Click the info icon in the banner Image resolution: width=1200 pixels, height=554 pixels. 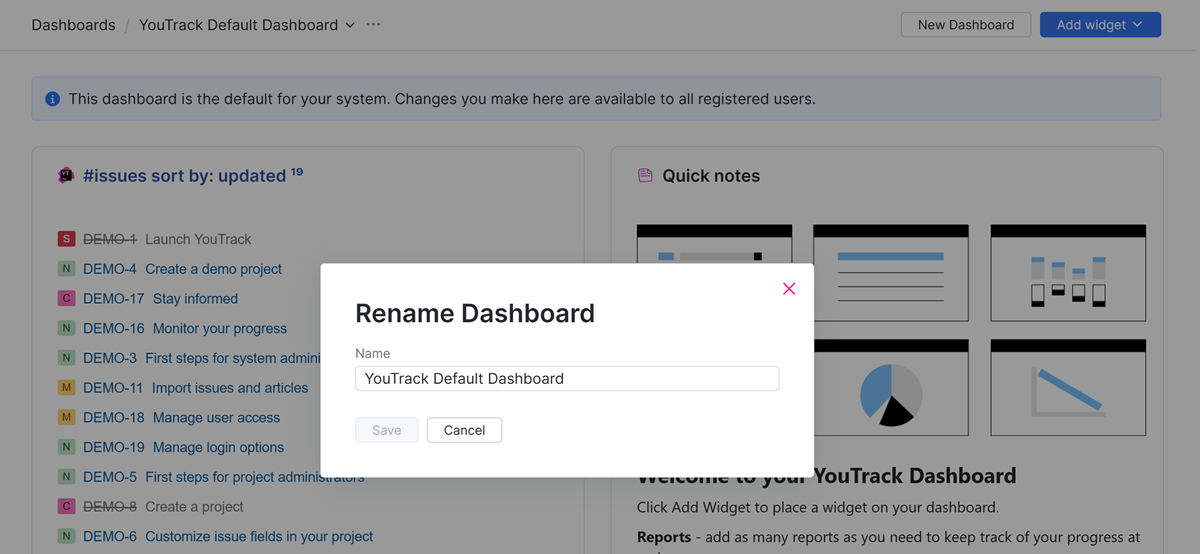pos(52,99)
